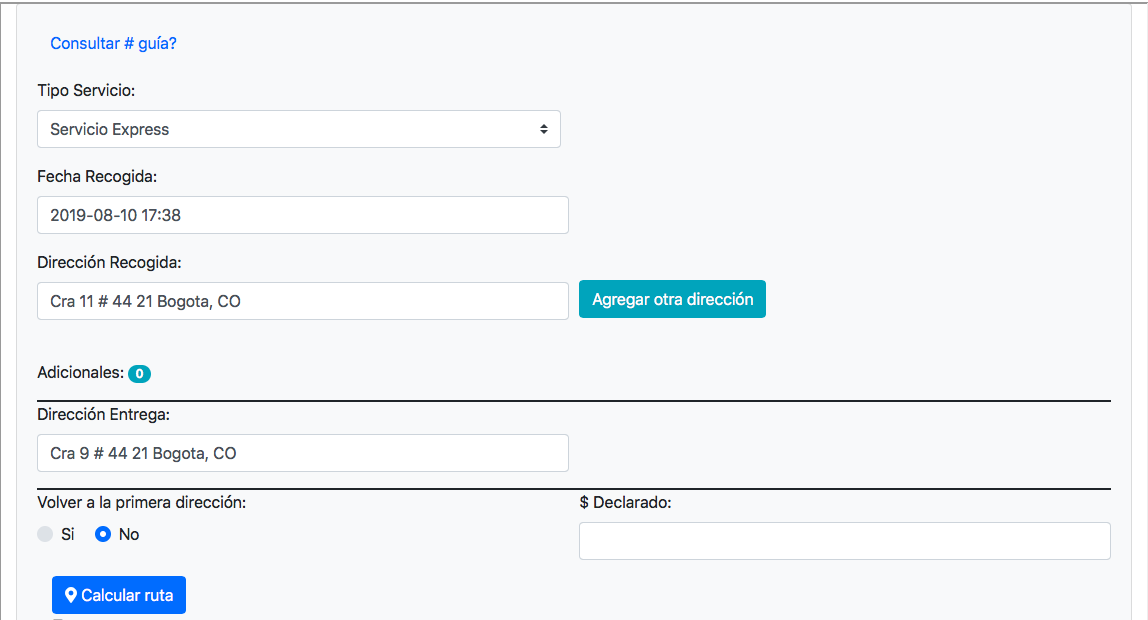Open the Consultar # guía? link
This screenshot has height=620, width=1148.
click(x=113, y=44)
